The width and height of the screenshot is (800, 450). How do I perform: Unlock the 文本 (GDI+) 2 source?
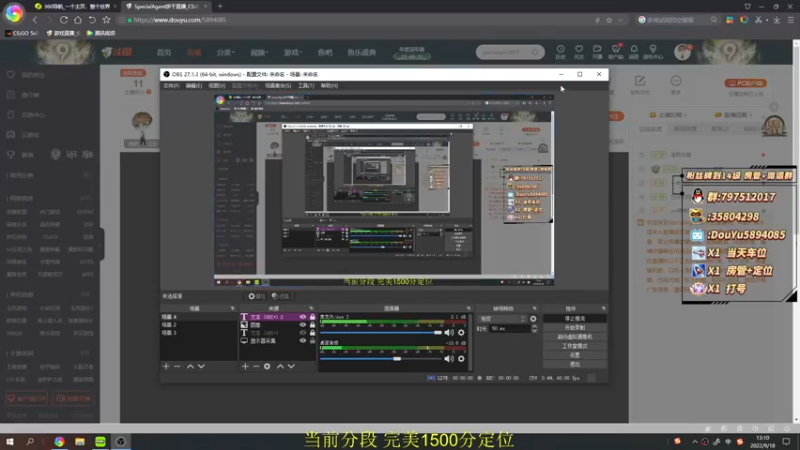coord(312,317)
